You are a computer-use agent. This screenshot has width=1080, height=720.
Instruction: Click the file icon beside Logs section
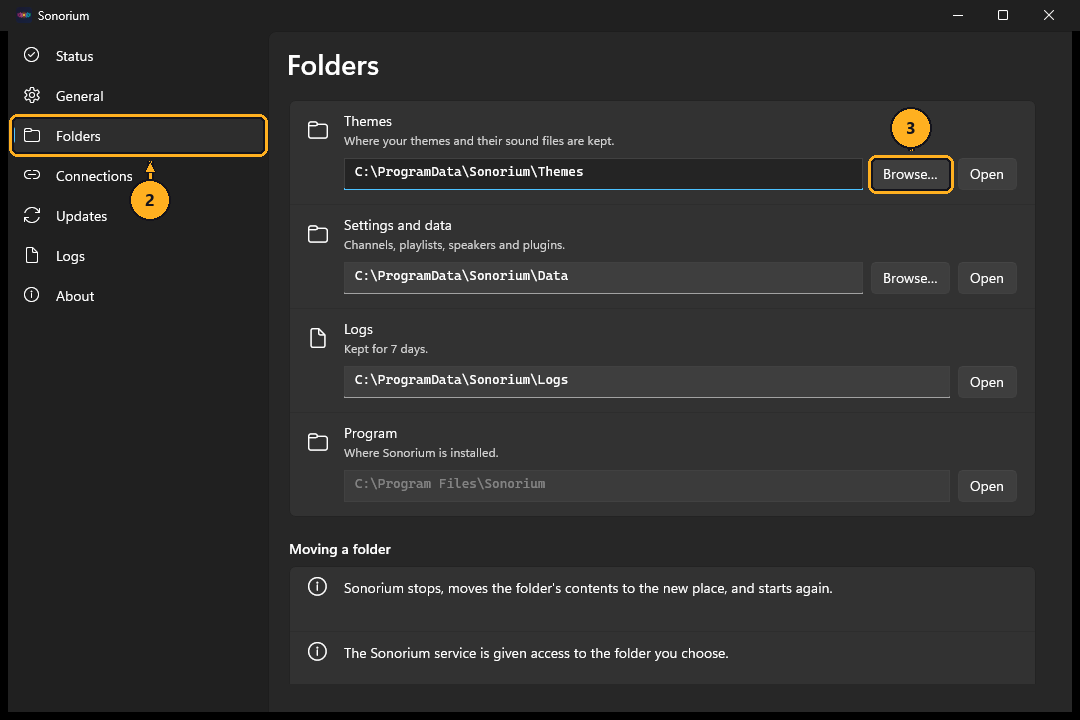(x=318, y=338)
